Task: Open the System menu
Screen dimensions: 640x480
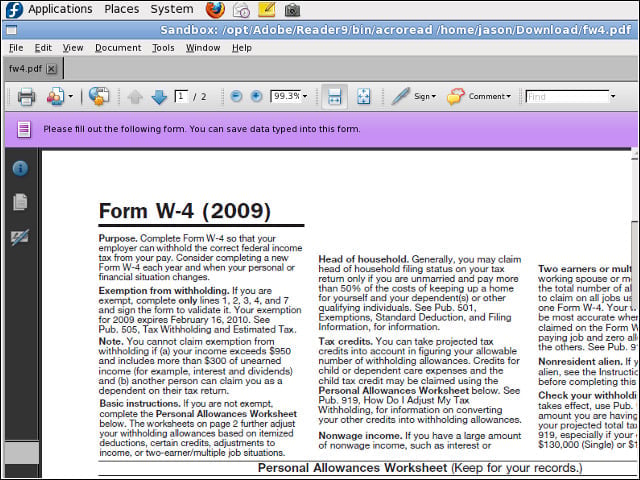Action: [172, 9]
